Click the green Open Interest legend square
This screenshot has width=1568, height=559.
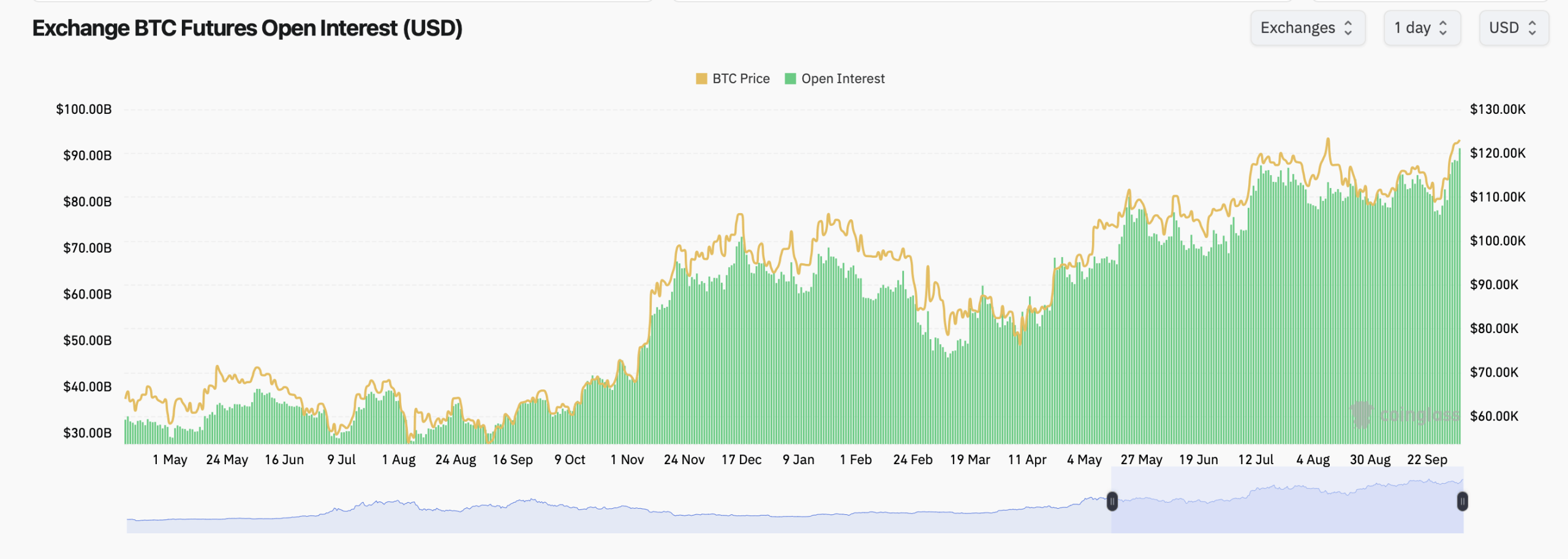click(x=790, y=79)
